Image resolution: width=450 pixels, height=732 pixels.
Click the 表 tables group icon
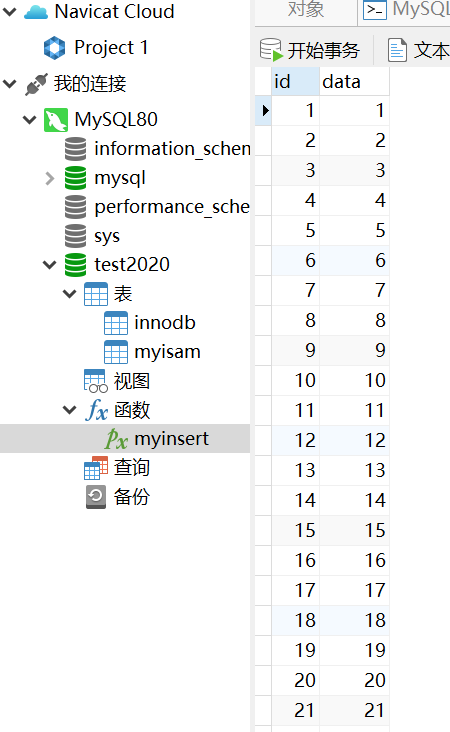[x=96, y=294]
